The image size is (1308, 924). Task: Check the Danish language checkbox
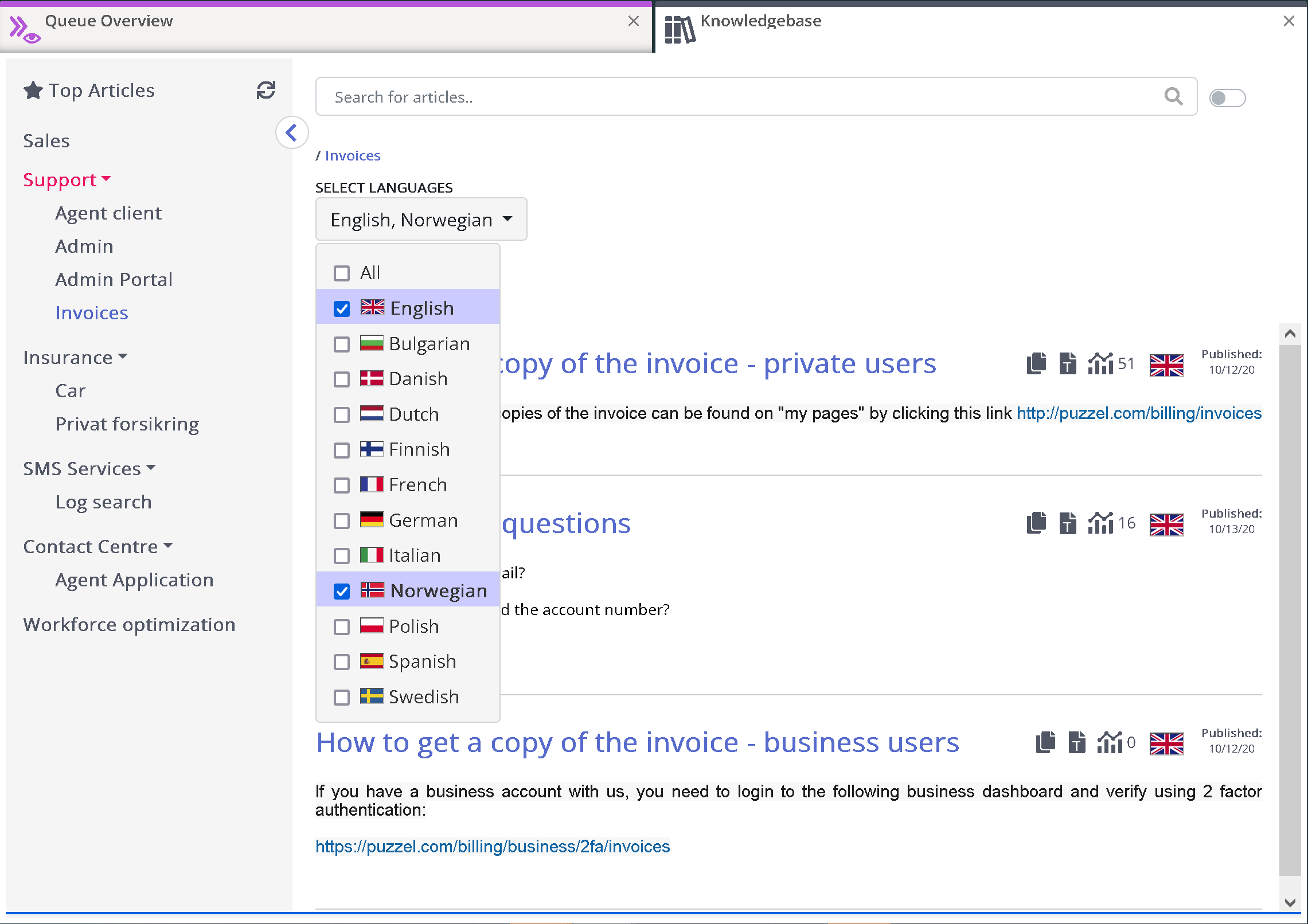(342, 379)
